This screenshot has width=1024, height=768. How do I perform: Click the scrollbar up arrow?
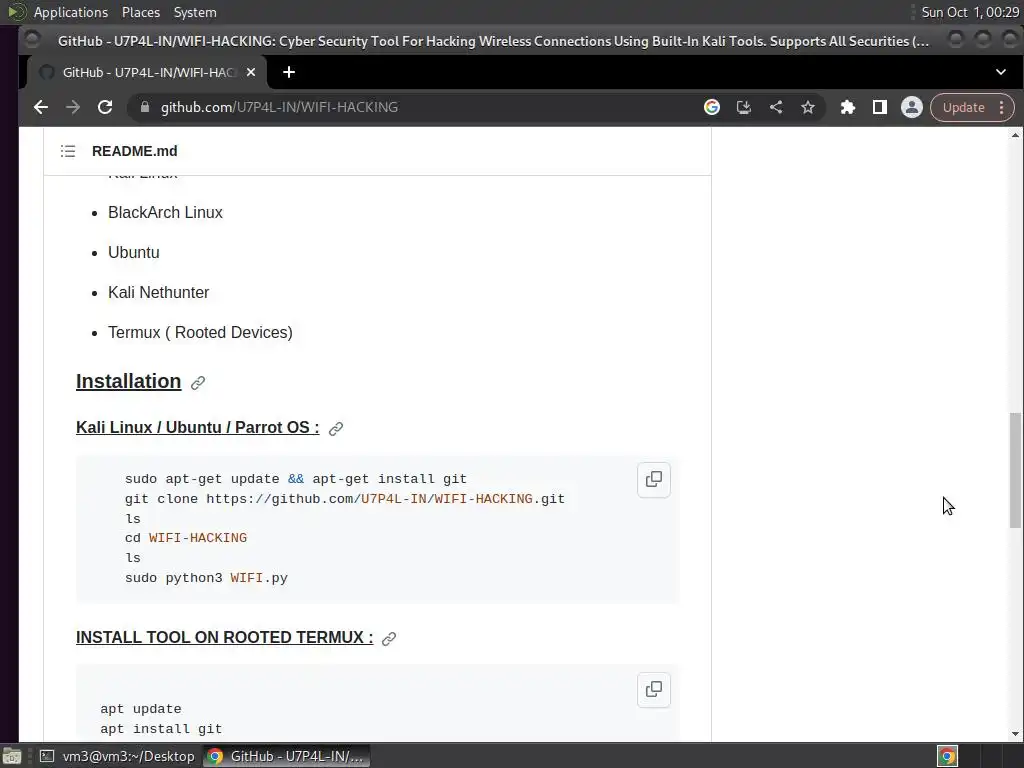1015,135
